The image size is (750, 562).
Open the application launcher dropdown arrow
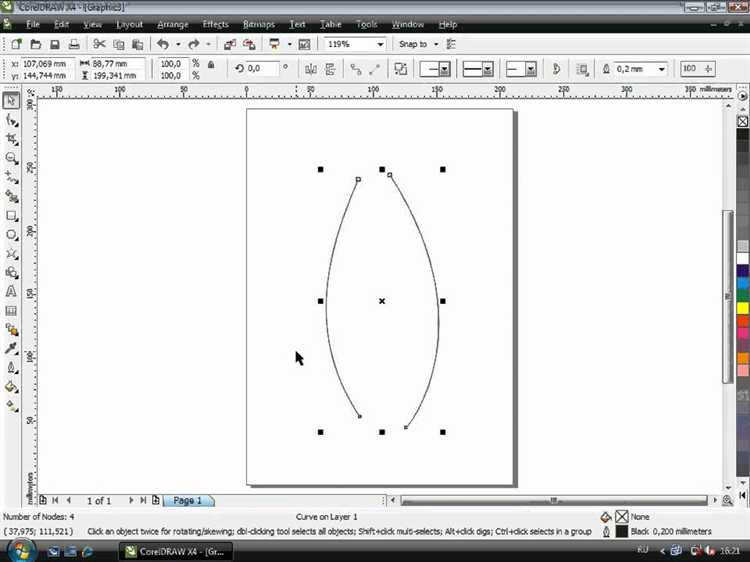click(289, 44)
